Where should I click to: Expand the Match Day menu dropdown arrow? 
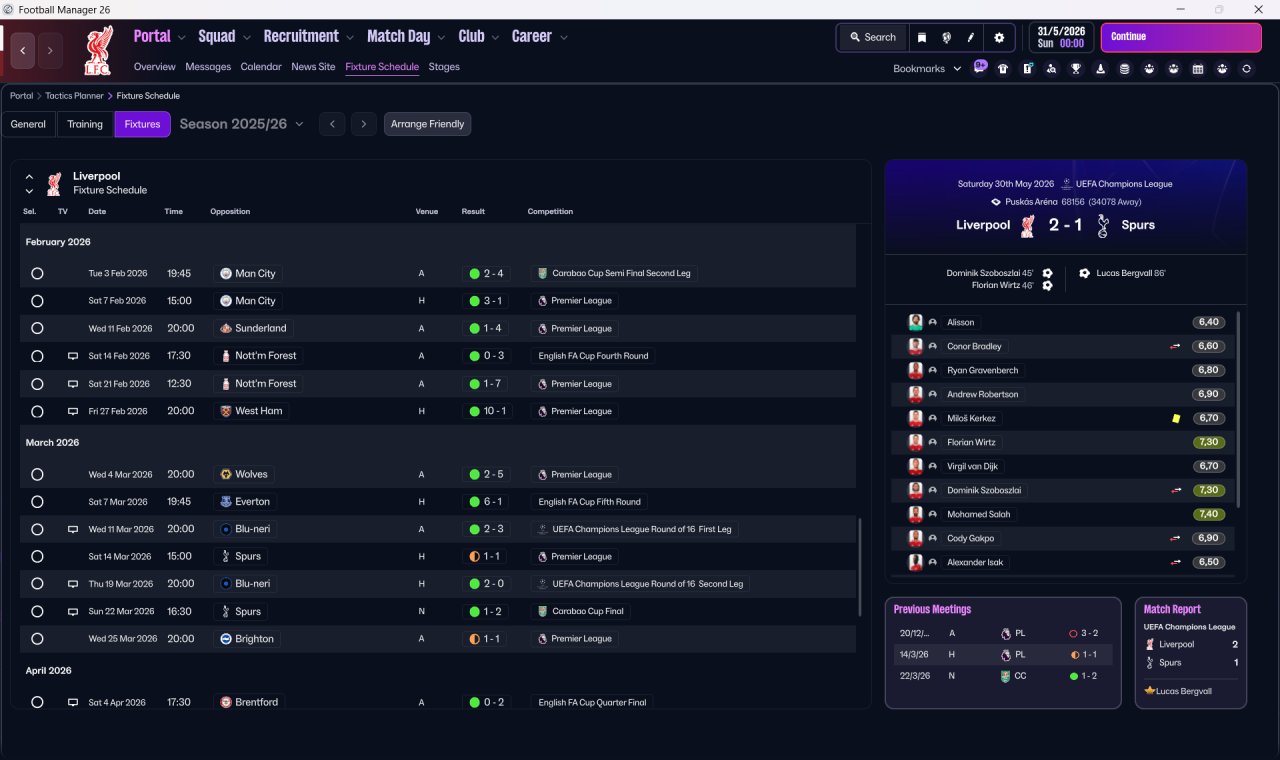click(441, 38)
